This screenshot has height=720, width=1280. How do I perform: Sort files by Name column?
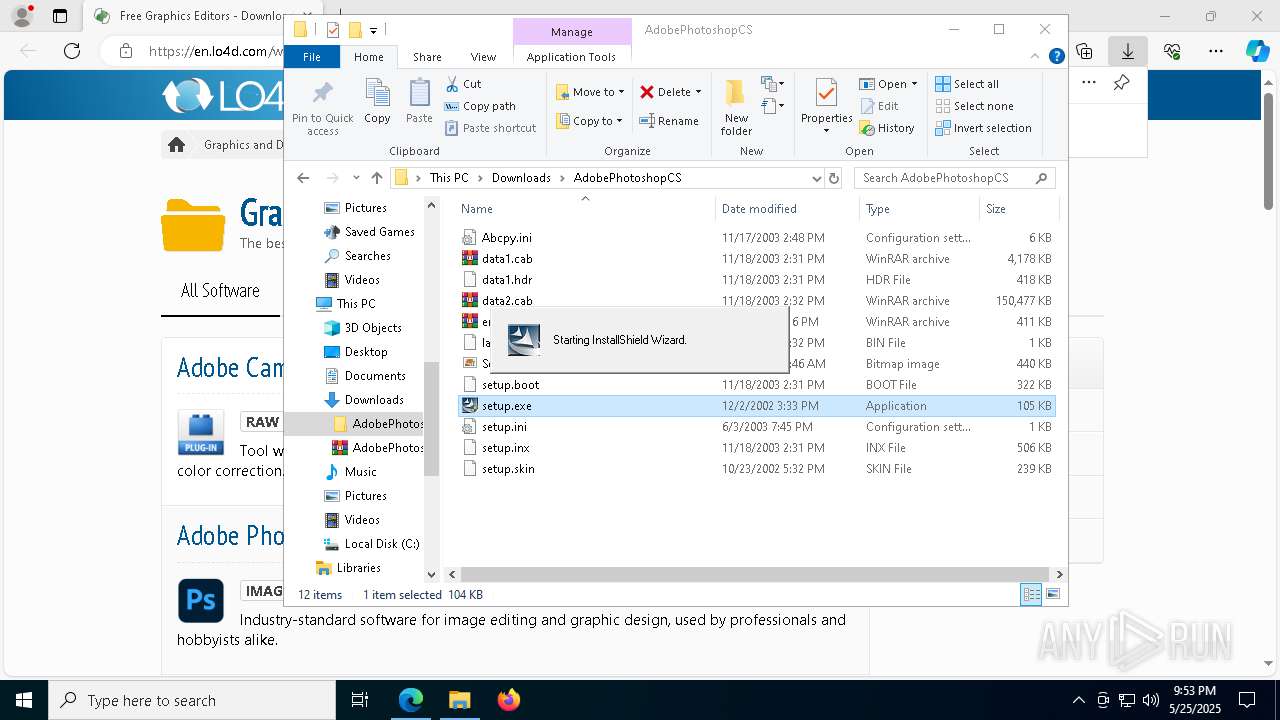click(586, 208)
